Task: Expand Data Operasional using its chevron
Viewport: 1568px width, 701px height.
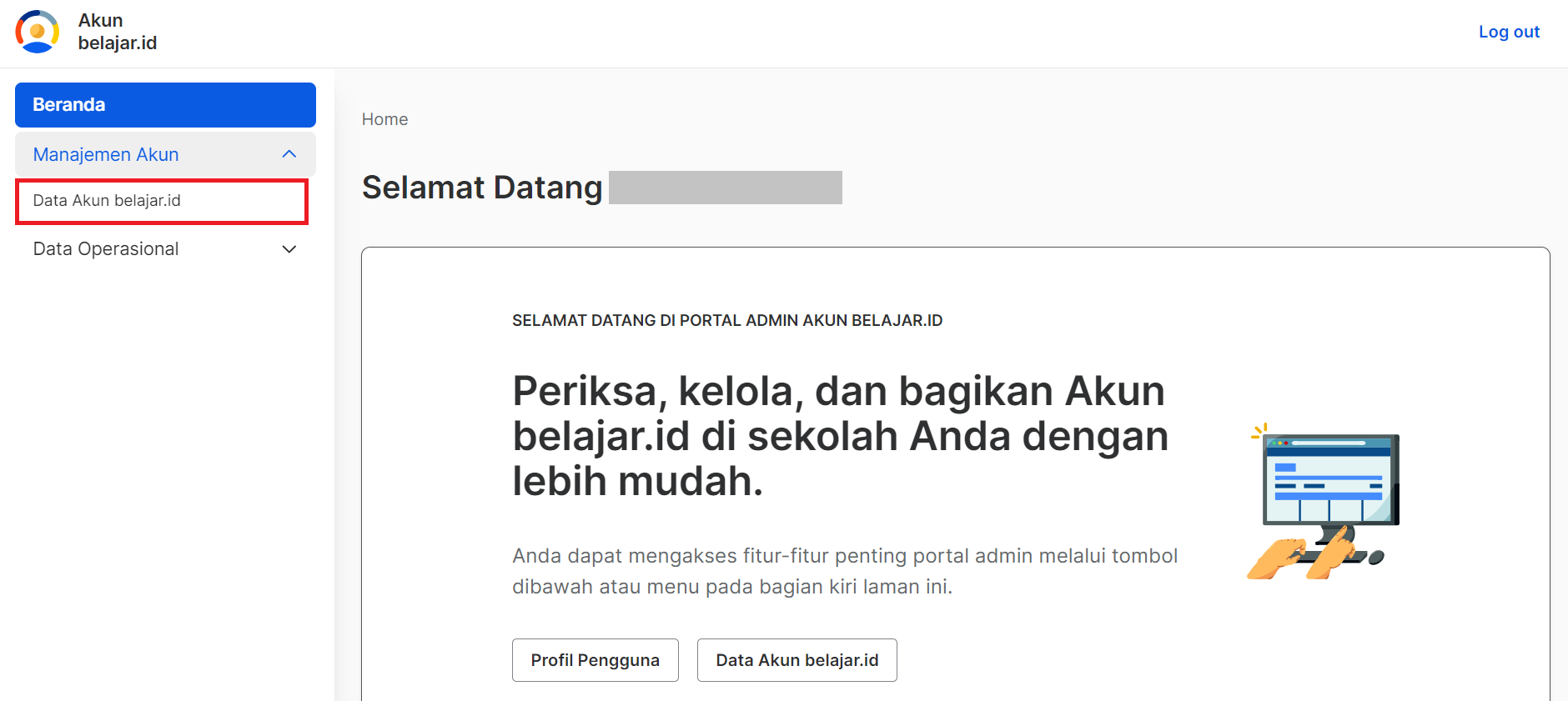Action: point(289,249)
